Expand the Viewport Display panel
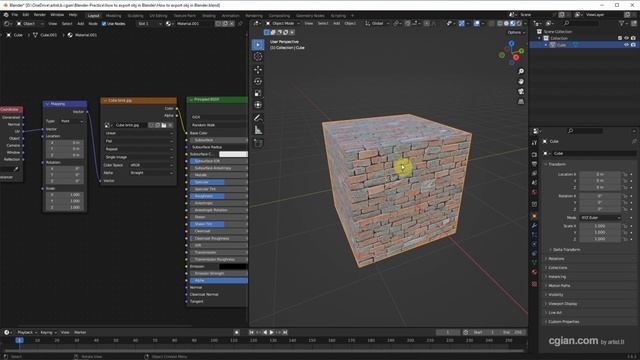Viewport: 640px width, 360px height. tap(562, 304)
